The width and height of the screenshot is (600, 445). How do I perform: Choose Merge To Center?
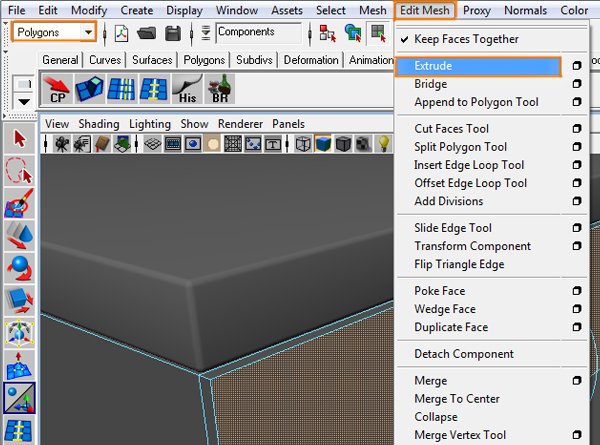pos(457,399)
